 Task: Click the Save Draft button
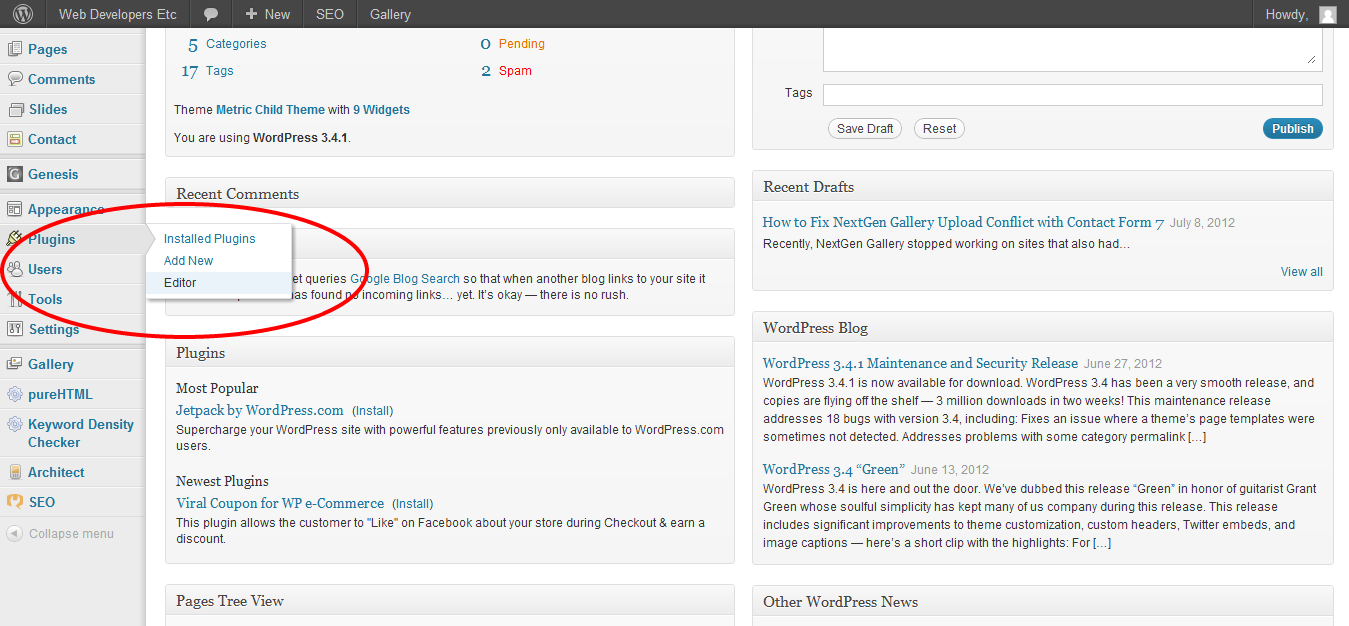click(x=865, y=128)
